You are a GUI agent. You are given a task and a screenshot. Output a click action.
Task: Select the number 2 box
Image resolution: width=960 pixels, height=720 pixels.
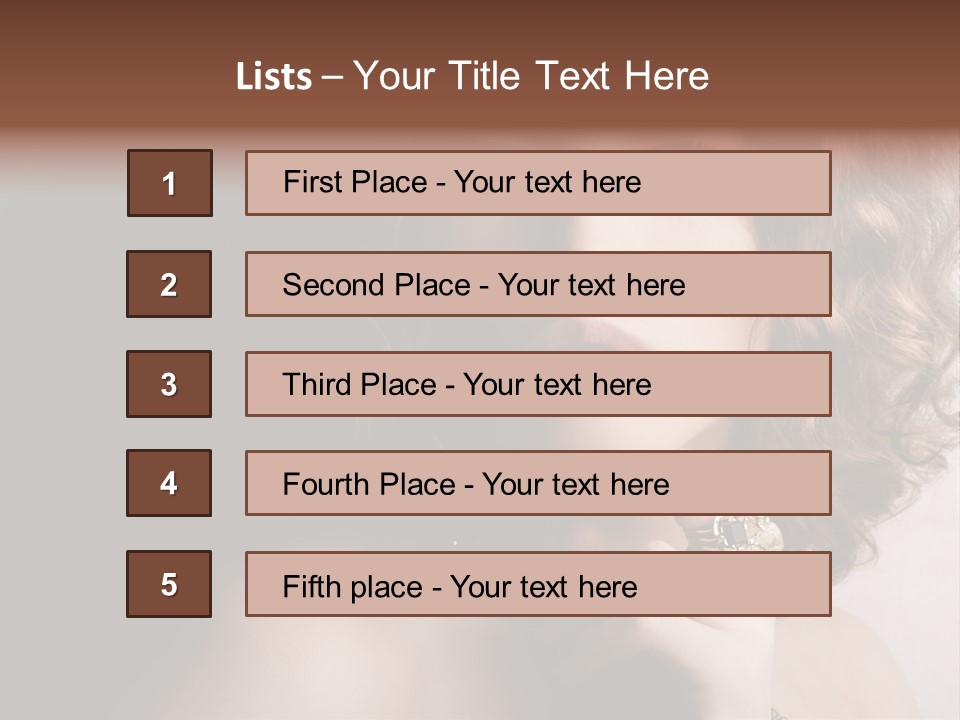point(169,284)
